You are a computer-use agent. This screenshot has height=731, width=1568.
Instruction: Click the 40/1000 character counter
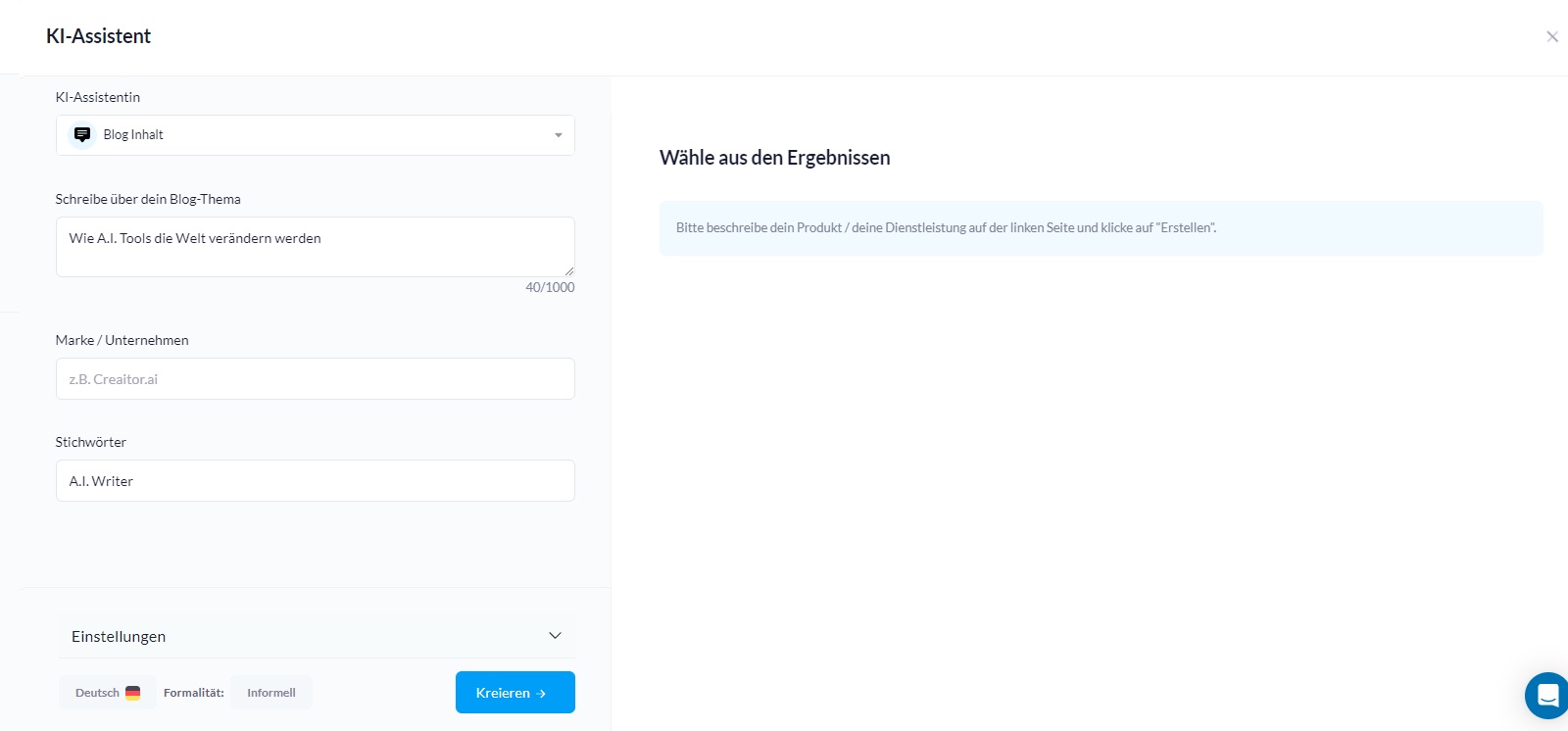550,287
